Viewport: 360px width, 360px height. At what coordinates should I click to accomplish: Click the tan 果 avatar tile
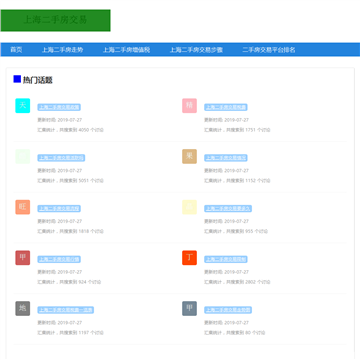[x=189, y=156]
